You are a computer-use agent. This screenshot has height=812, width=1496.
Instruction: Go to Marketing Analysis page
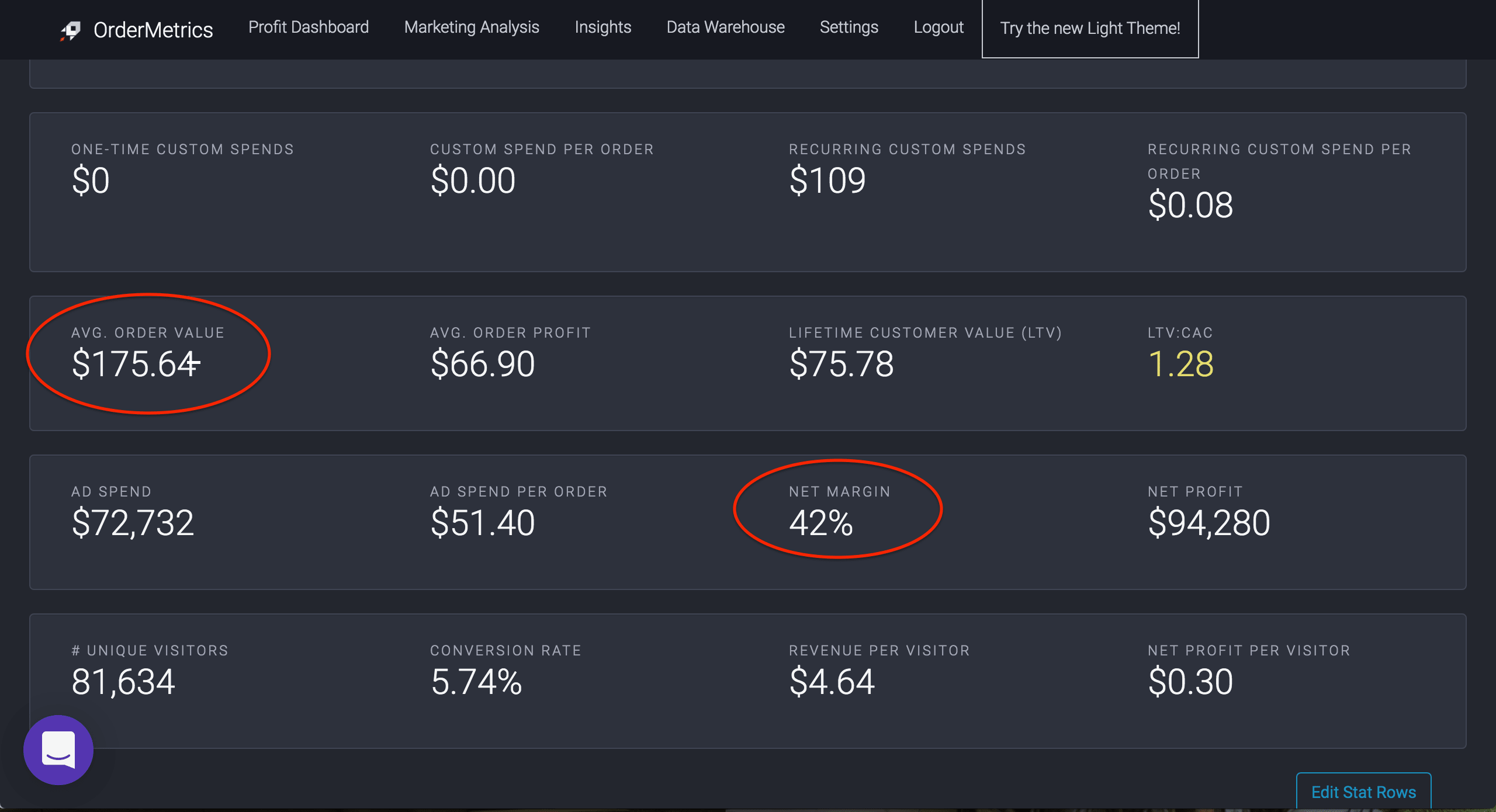pos(472,27)
